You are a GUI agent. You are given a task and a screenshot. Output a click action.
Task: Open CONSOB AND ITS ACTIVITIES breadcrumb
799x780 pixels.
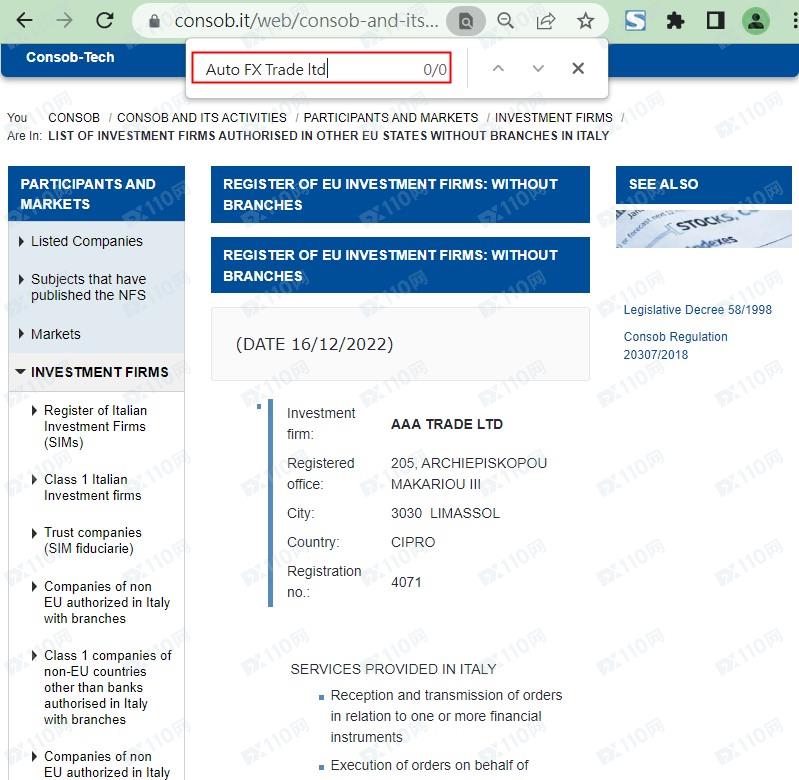(x=202, y=118)
